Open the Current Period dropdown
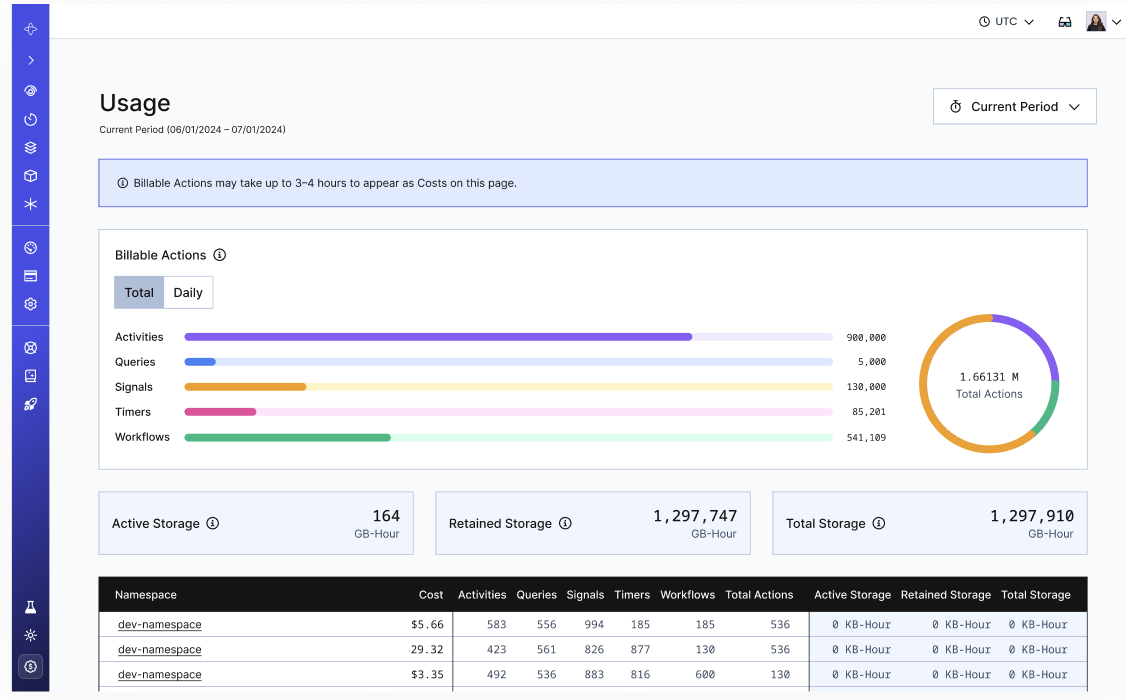 coord(1014,106)
